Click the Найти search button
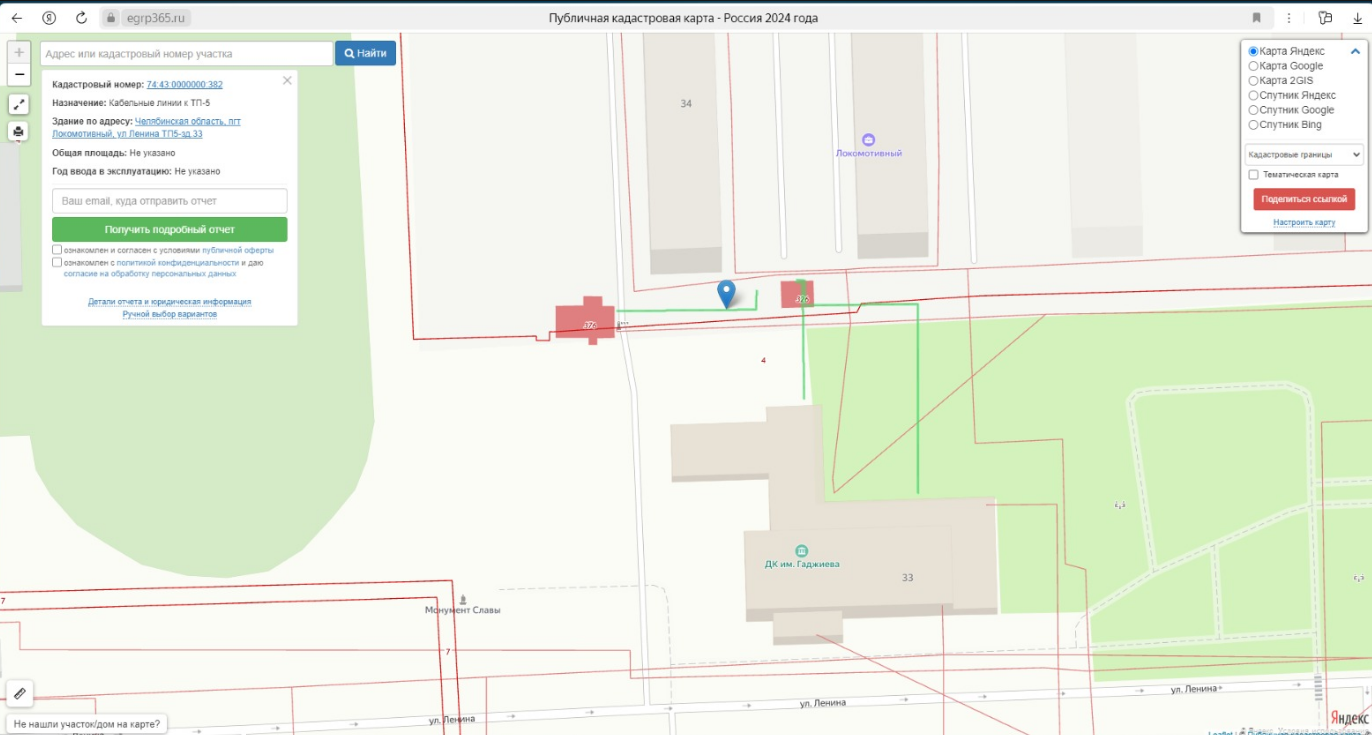 coord(365,53)
